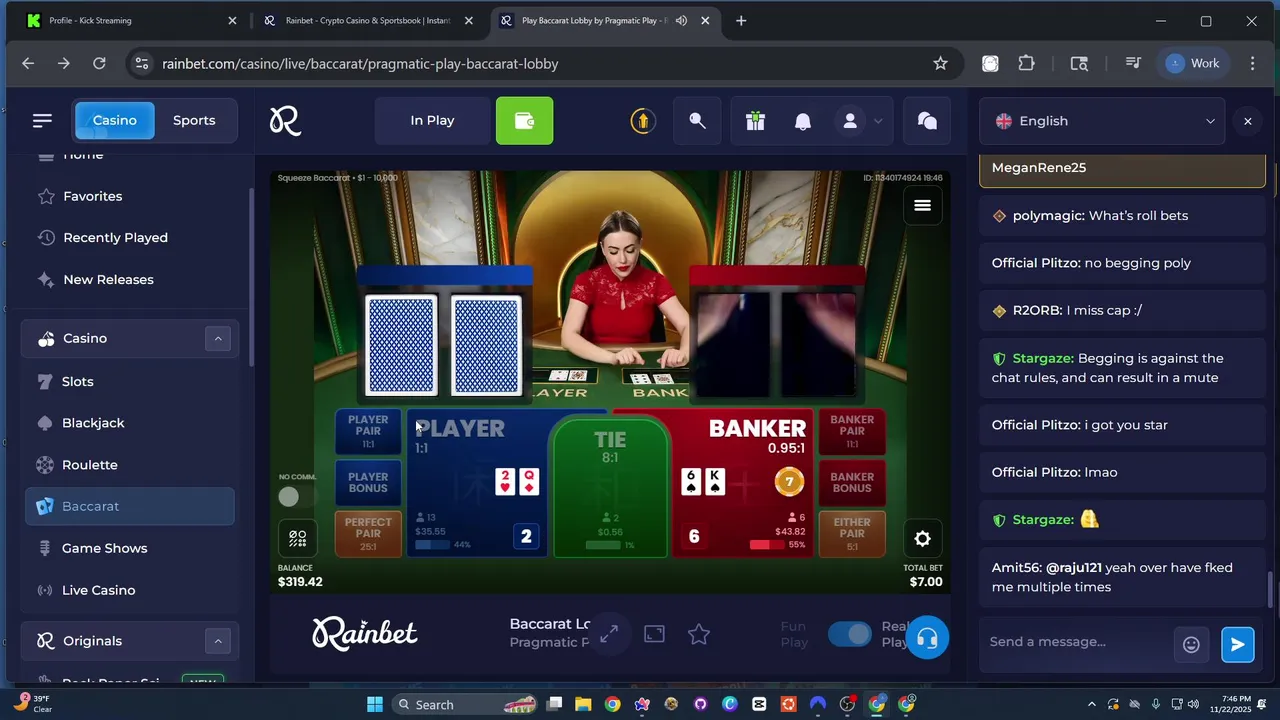Click the In Play button
Image resolution: width=1280 pixels, height=720 pixels.
pyautogui.click(x=432, y=121)
